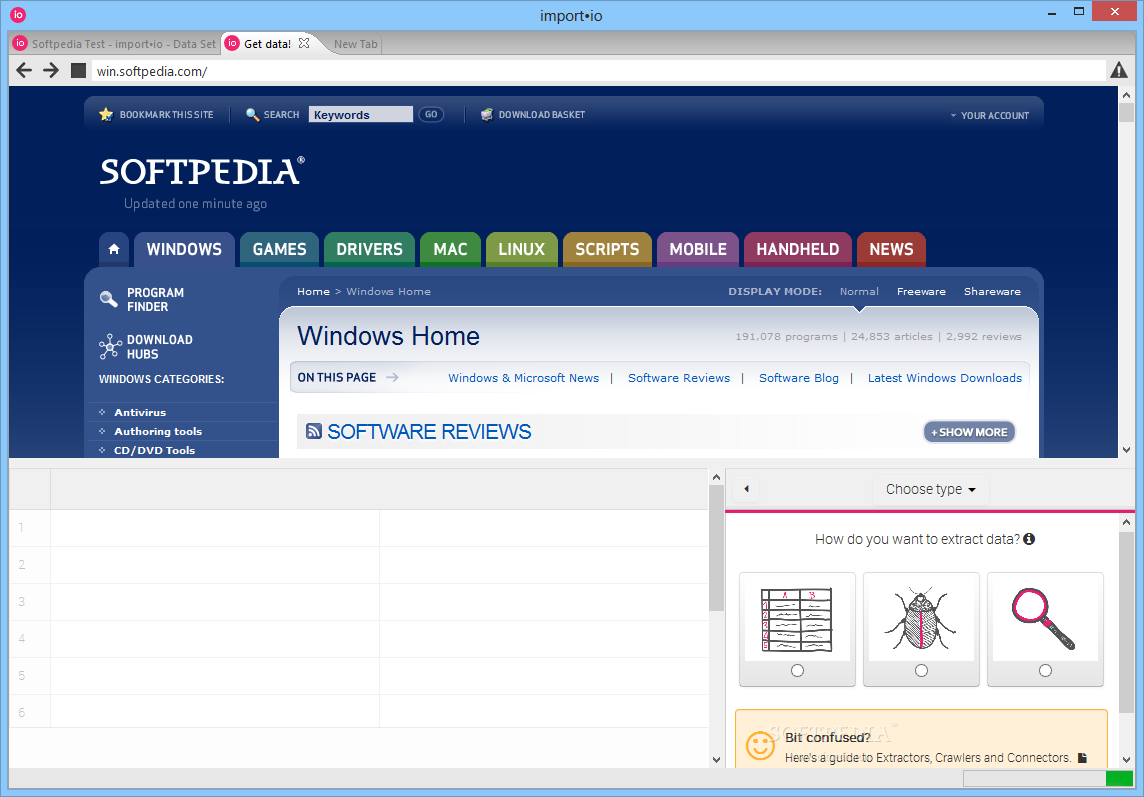Click the +SHOW MORE button

coord(969,432)
